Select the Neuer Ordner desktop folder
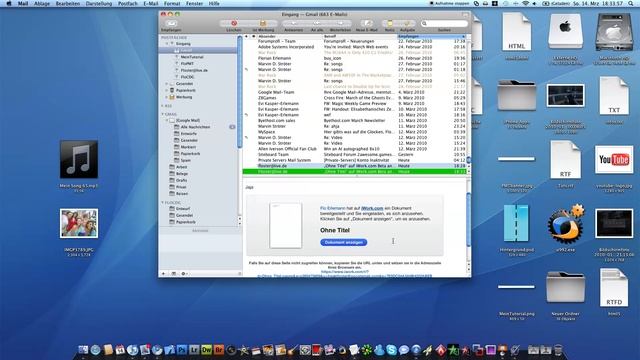This screenshot has height=360, width=640. click(565, 287)
